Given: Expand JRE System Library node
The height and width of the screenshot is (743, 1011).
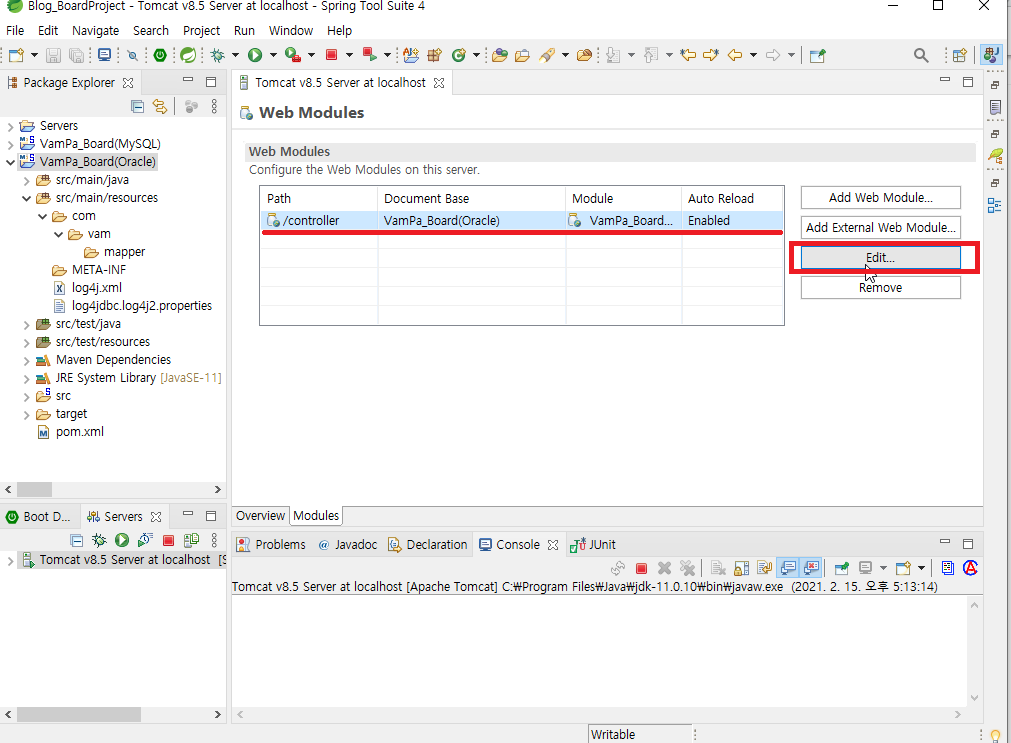Looking at the screenshot, I should point(26,378).
